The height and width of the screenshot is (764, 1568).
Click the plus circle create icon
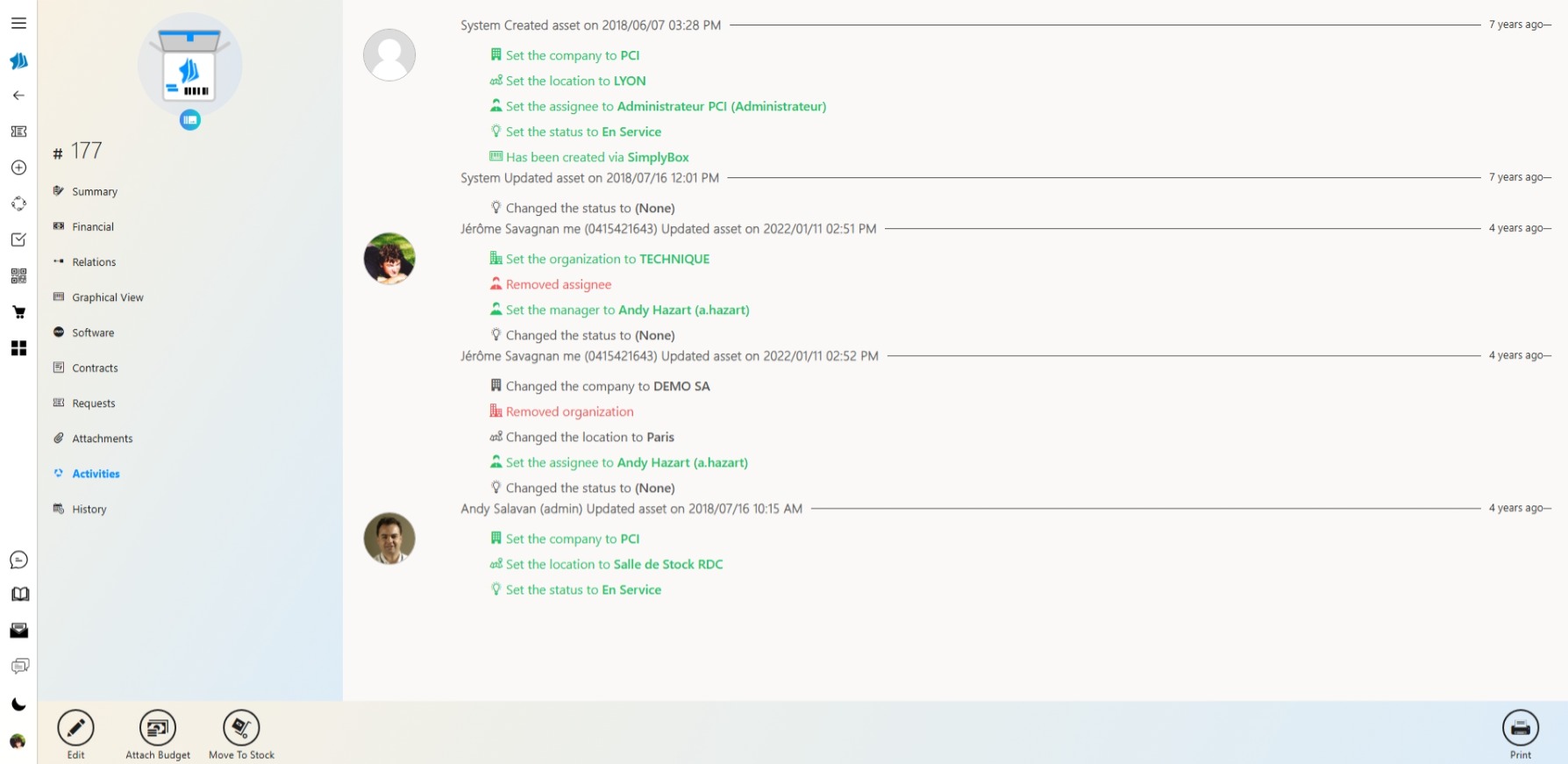pos(18,168)
